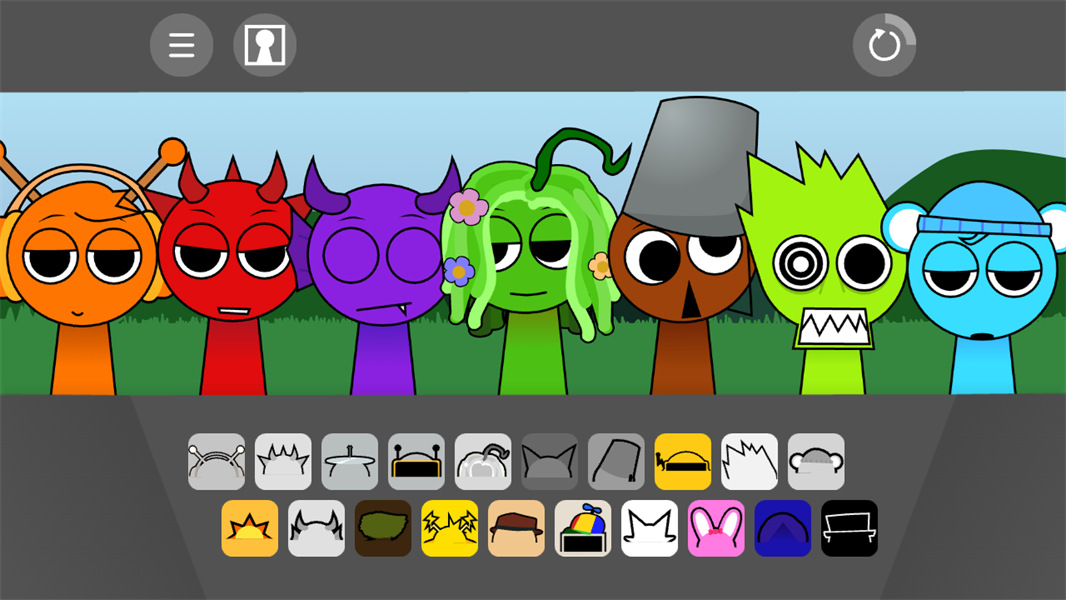Click the yellow headband icon in top row

(x=683, y=461)
